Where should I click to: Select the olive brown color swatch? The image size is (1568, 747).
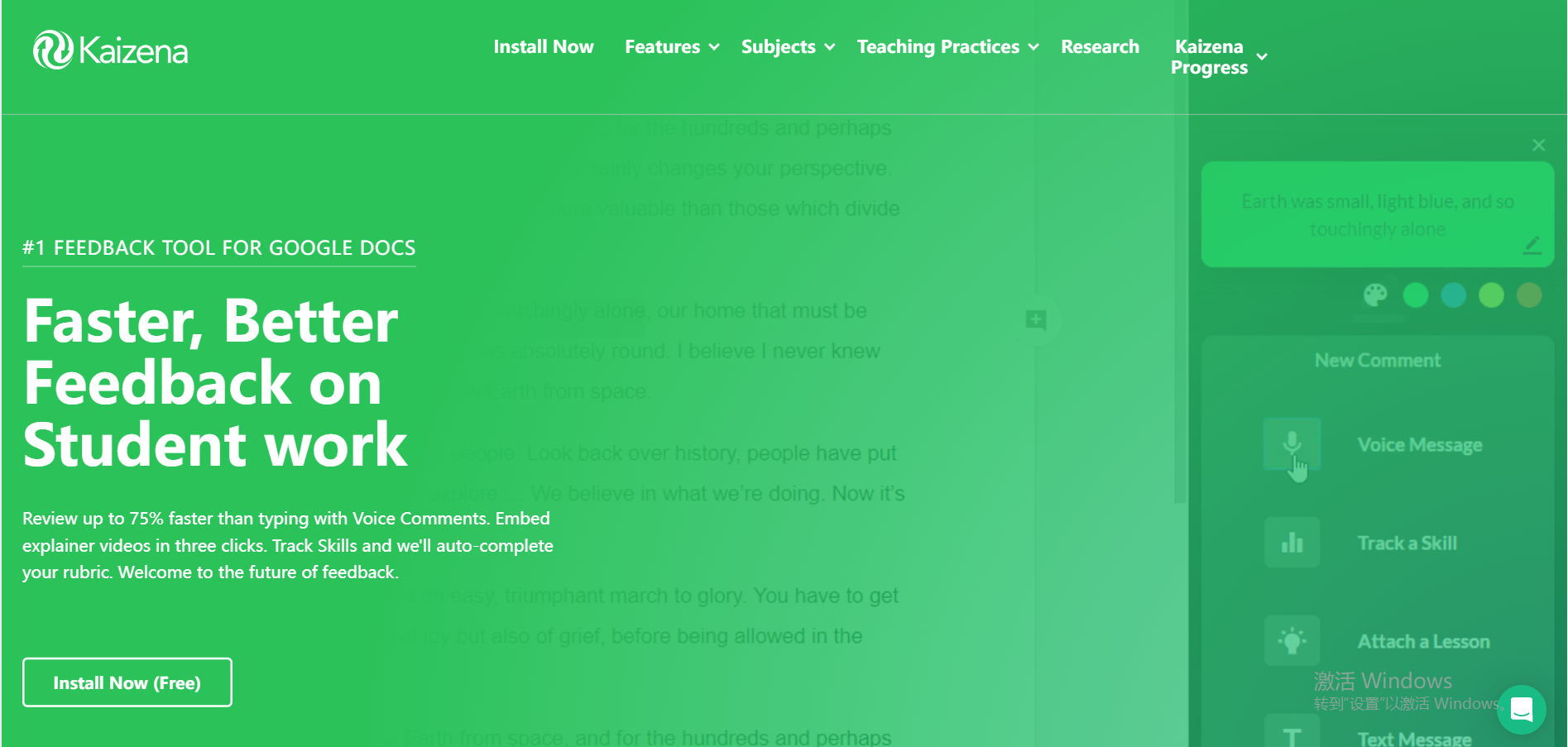(x=1529, y=295)
